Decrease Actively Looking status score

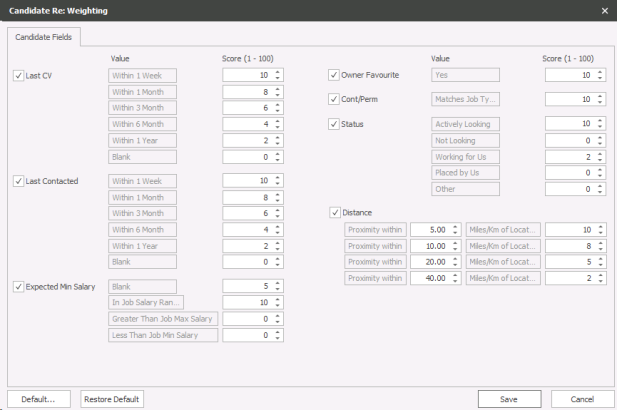(x=600, y=127)
